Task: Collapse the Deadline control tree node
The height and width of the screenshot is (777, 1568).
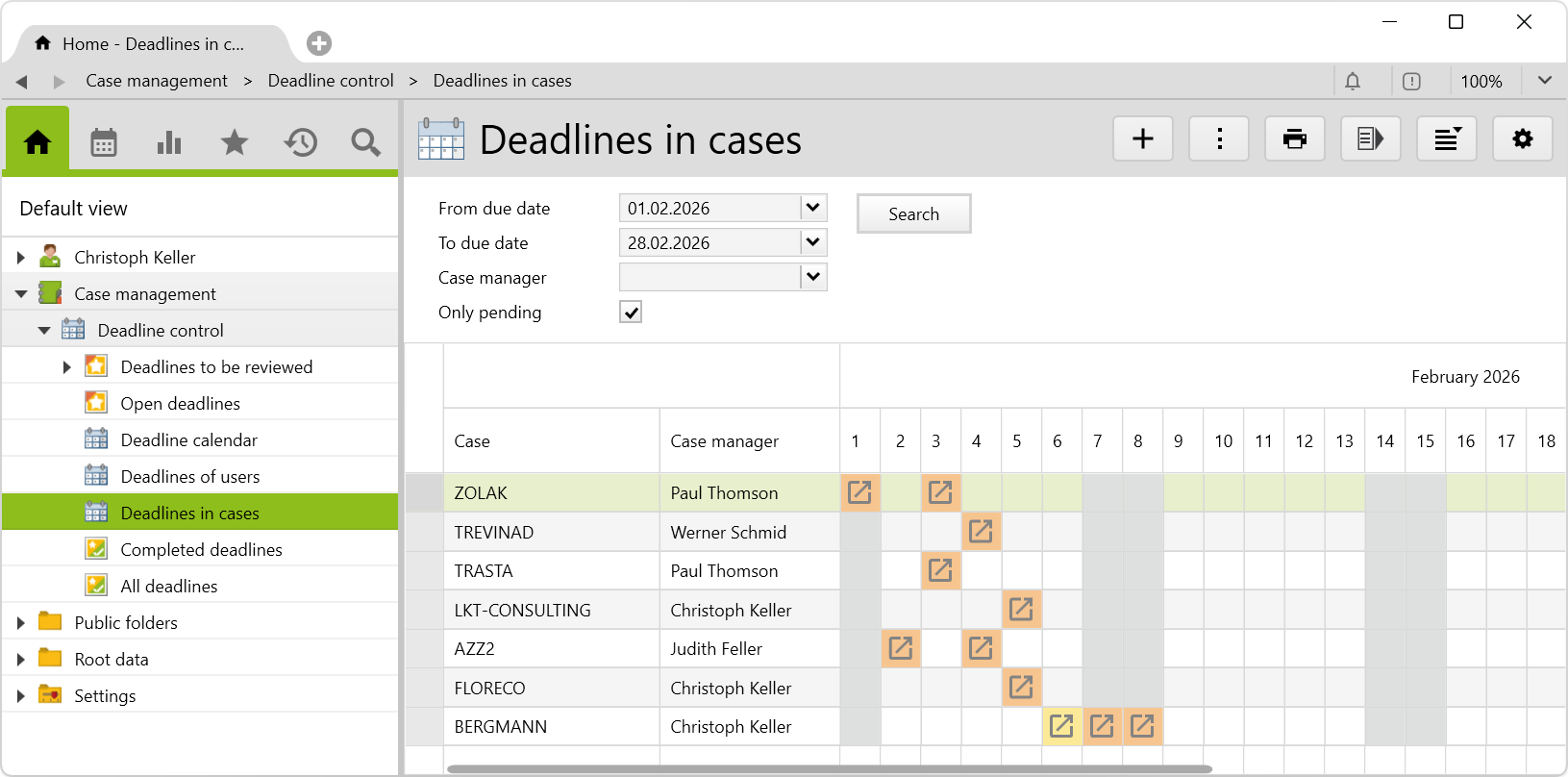Action: pos(44,331)
